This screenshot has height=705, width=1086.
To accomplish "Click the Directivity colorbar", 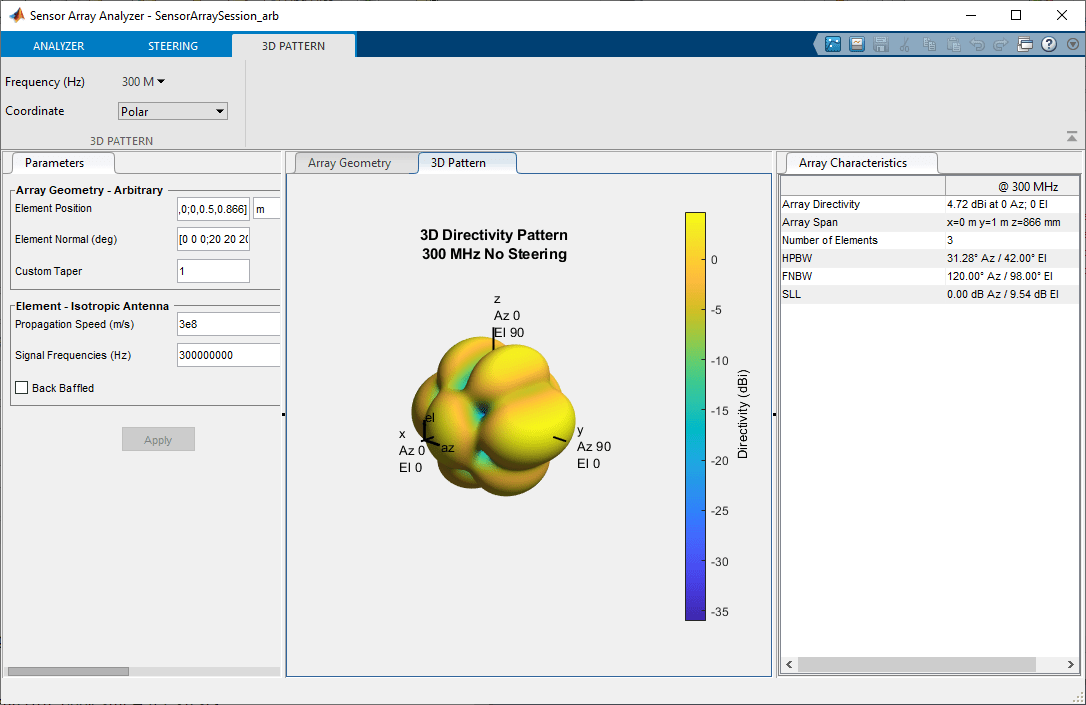I will pyautogui.click(x=695, y=416).
